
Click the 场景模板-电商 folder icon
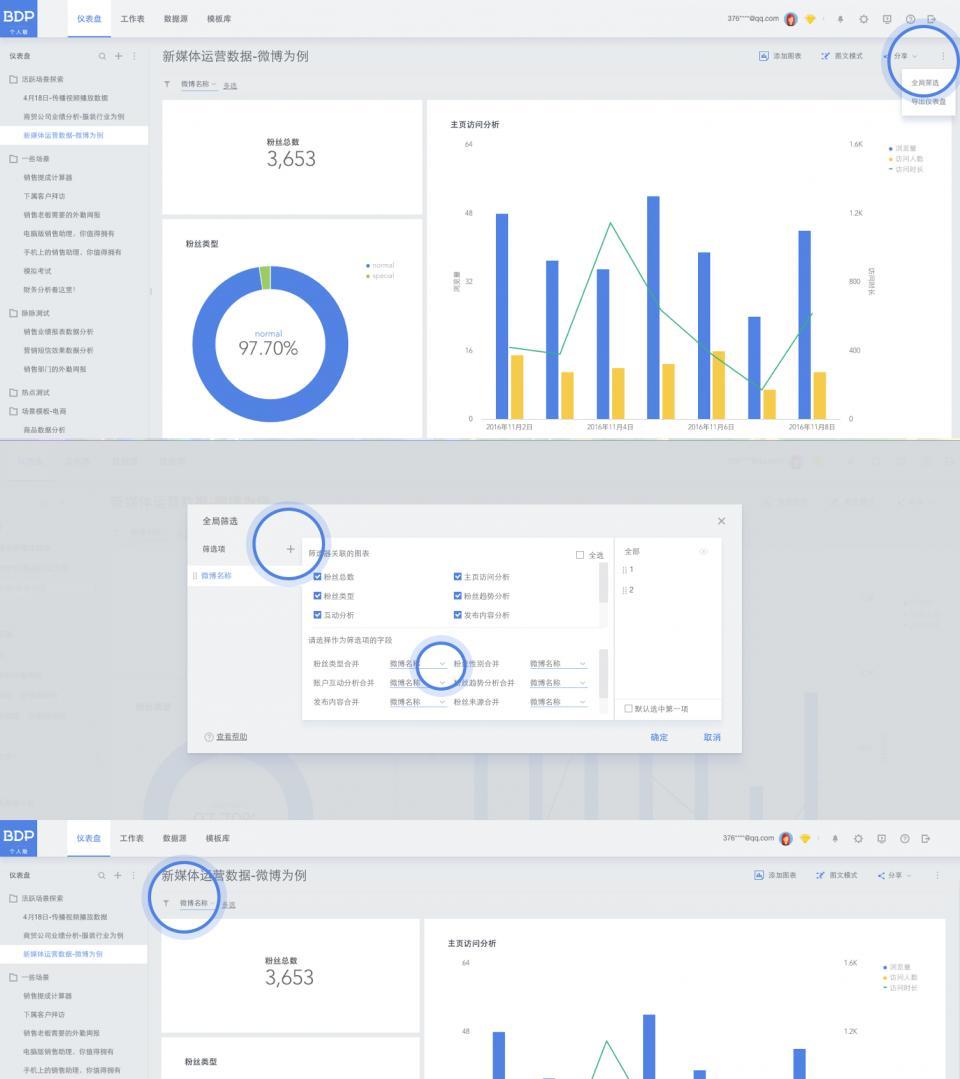click(x=13, y=411)
